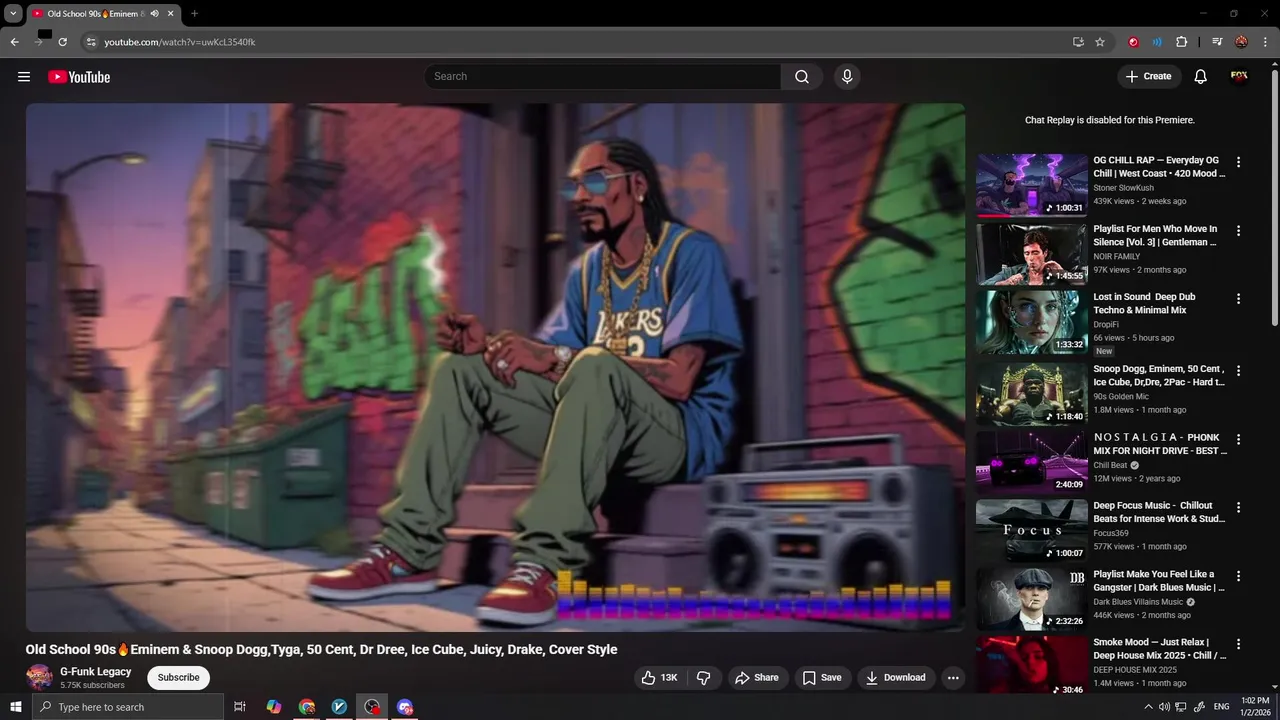Viewport: 1280px width, 720px height.
Task: Click the red recorder extension icon
Action: click(x=1133, y=42)
